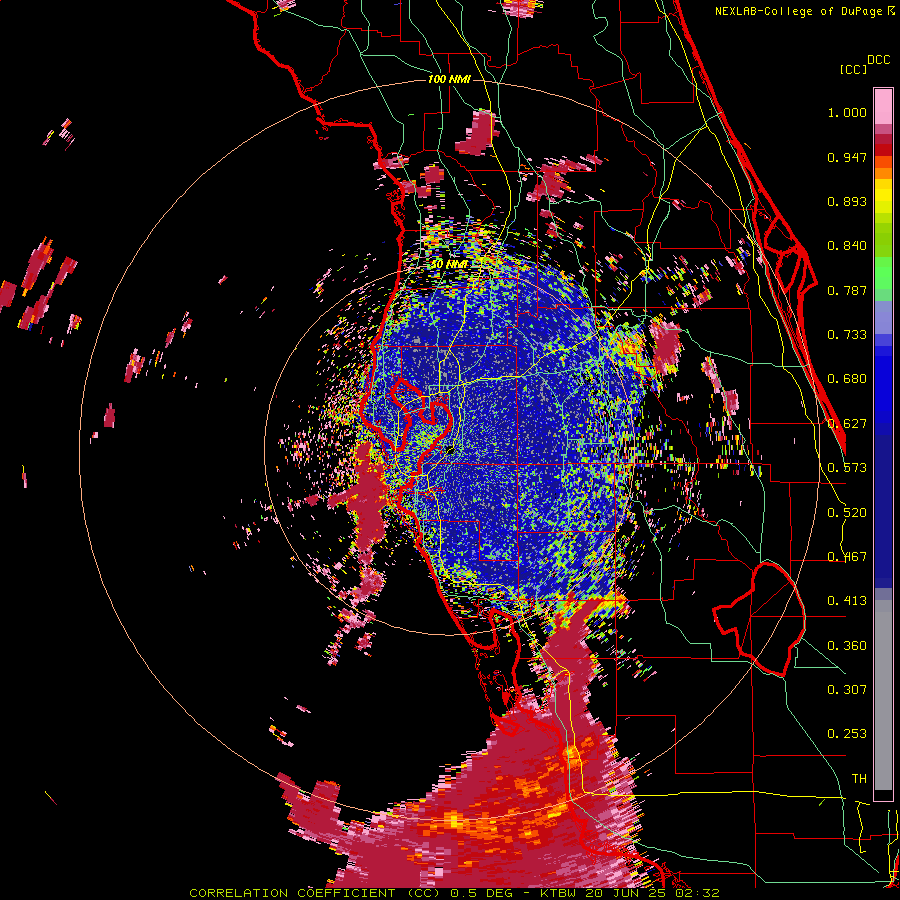Click the 0.307 color scale value

[847, 690]
